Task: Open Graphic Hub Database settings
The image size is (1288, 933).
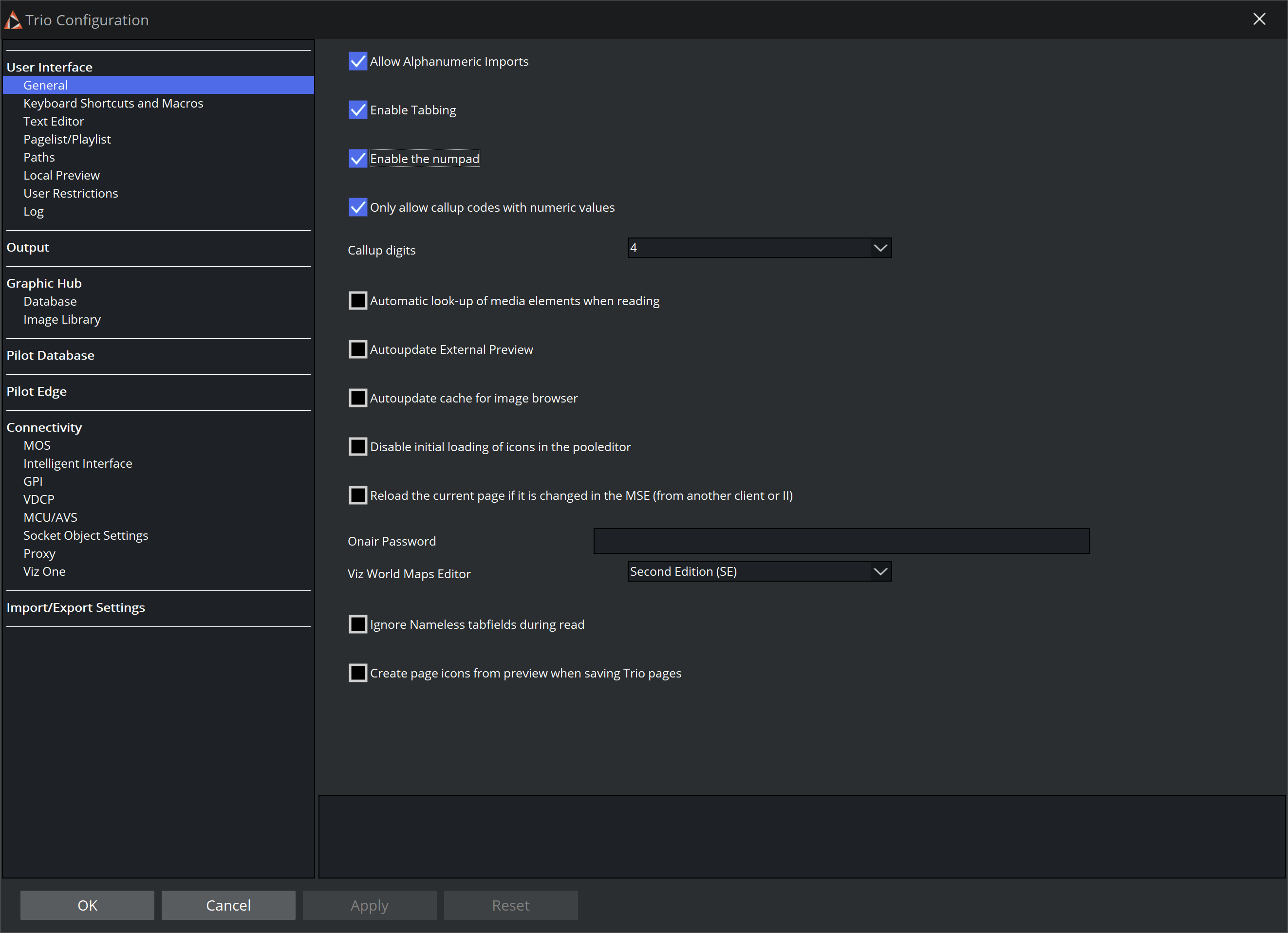Action: click(x=50, y=301)
